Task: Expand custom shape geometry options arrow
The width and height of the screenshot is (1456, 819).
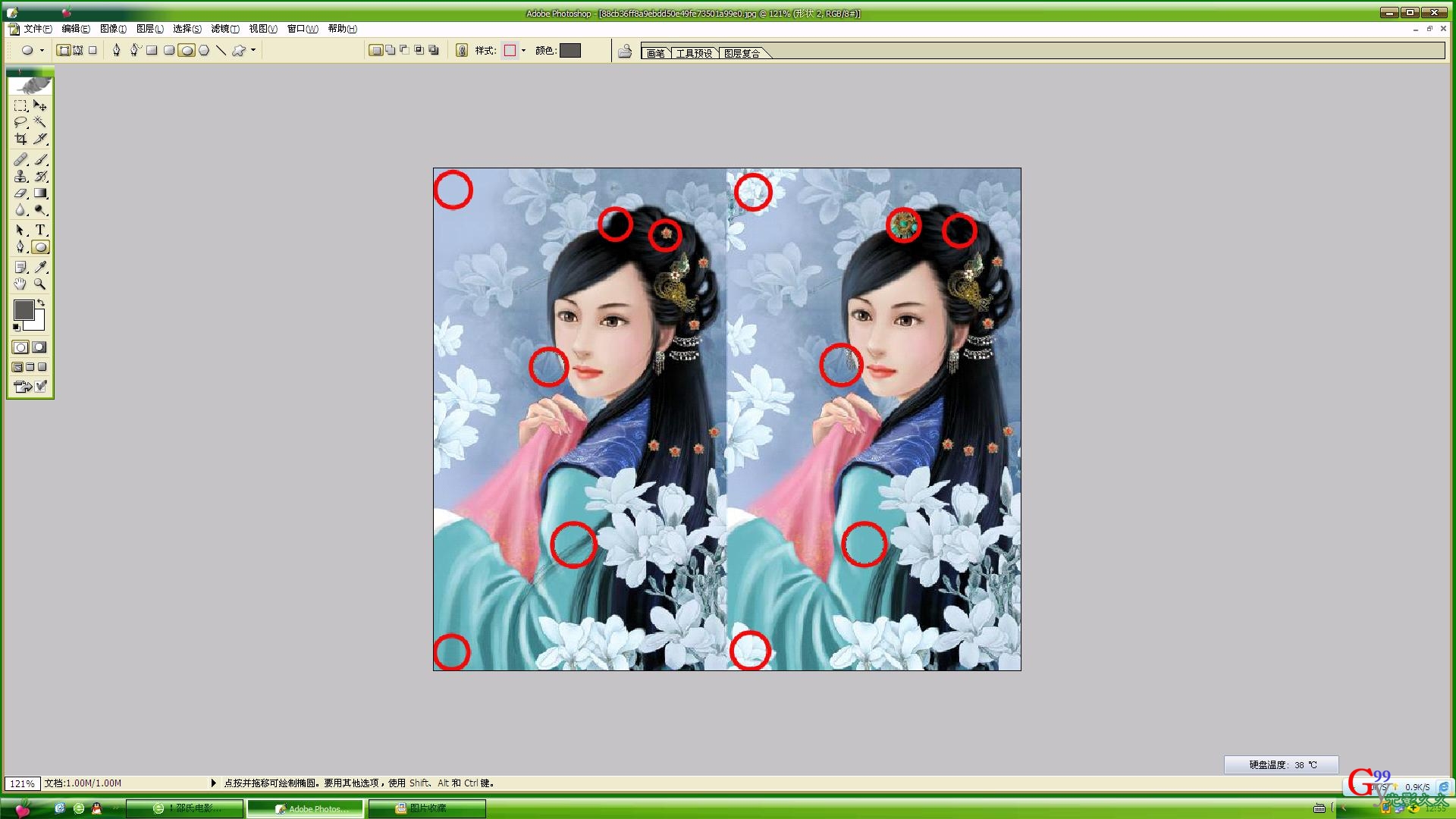Action: click(253, 50)
